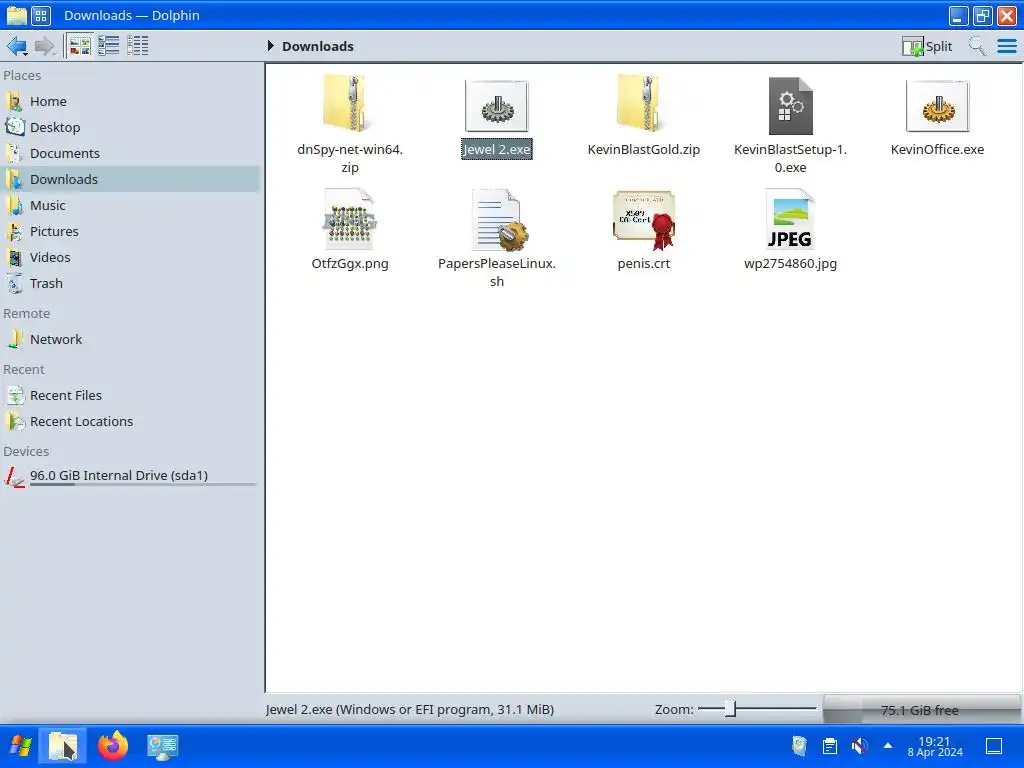Open system settings icon in taskbar
1024x768 pixels.
coord(162,746)
